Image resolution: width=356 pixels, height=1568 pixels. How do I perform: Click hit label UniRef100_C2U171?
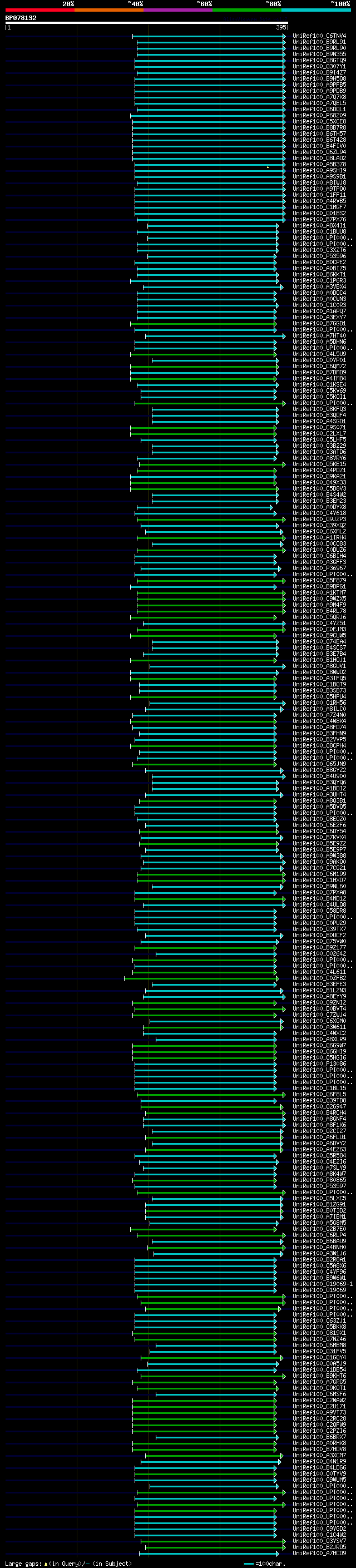pyautogui.click(x=319, y=1406)
